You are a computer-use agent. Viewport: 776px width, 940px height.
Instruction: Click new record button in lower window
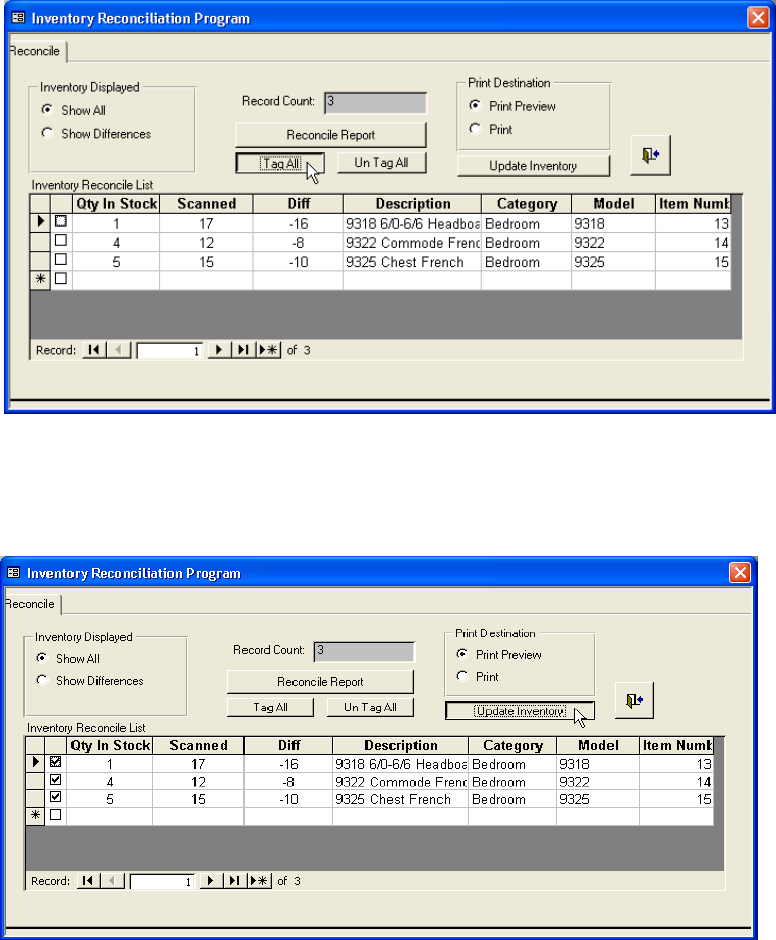[x=259, y=881]
